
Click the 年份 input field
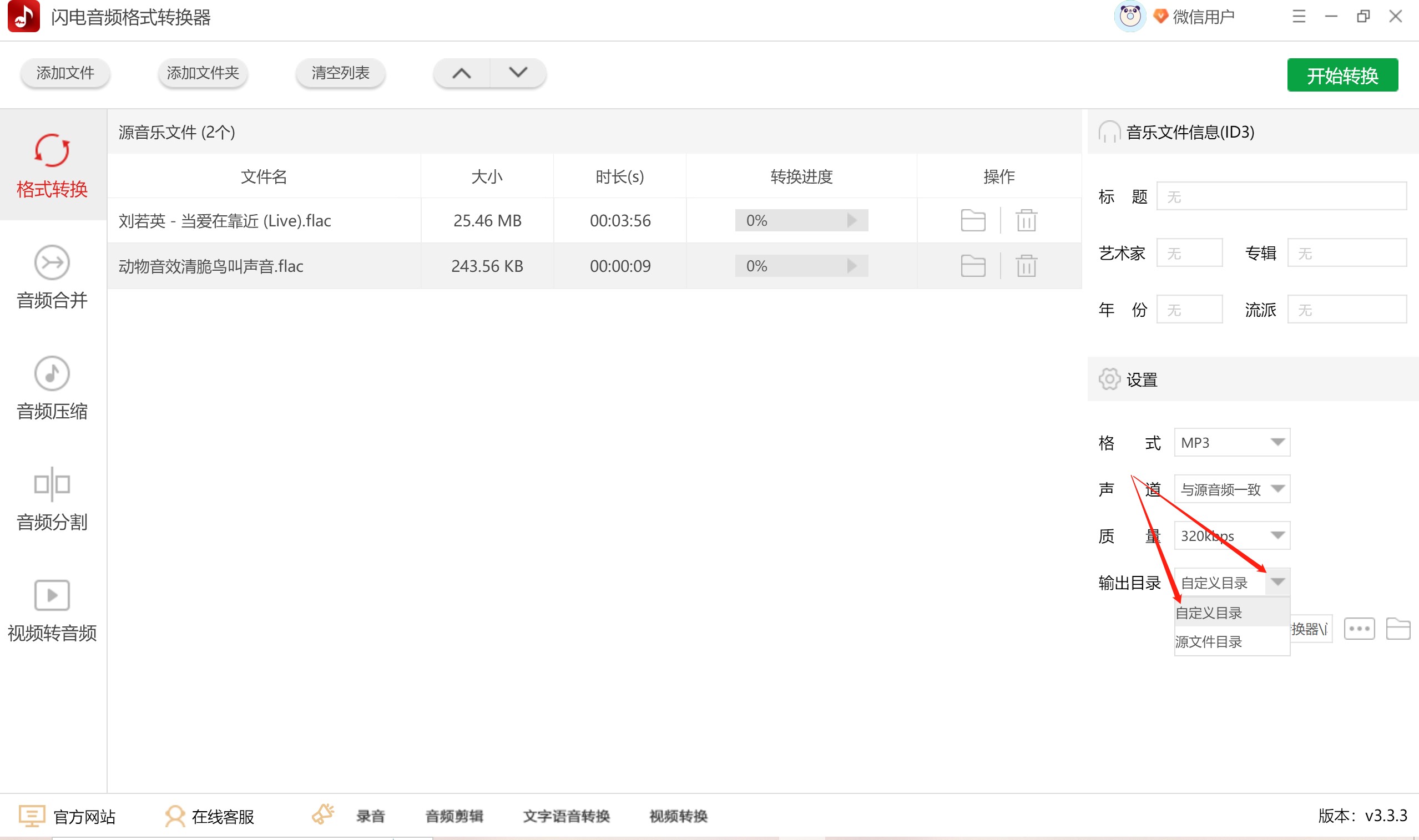coord(1189,310)
